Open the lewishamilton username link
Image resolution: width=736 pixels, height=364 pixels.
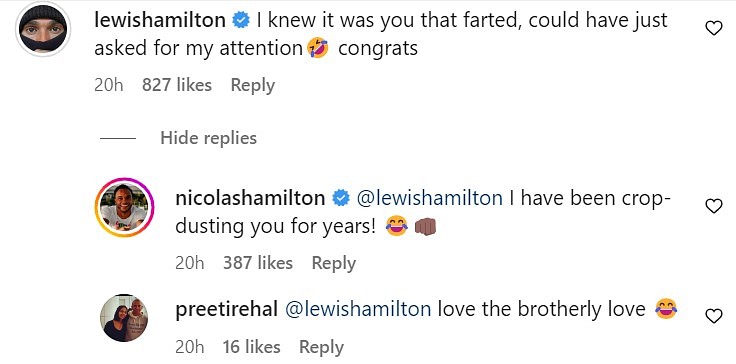point(160,21)
